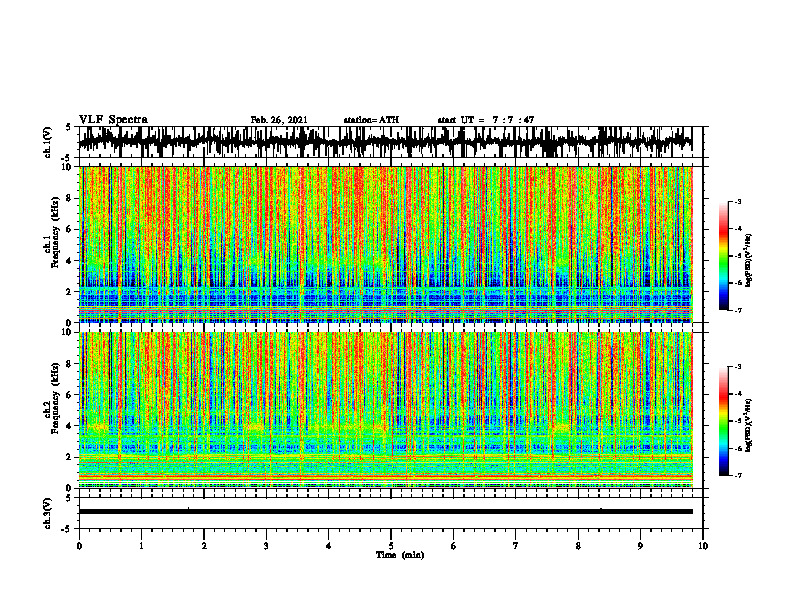Image resolution: width=792 pixels, height=612 pixels.
Task: Click the "9" tick on the time axis
Action: (640, 546)
